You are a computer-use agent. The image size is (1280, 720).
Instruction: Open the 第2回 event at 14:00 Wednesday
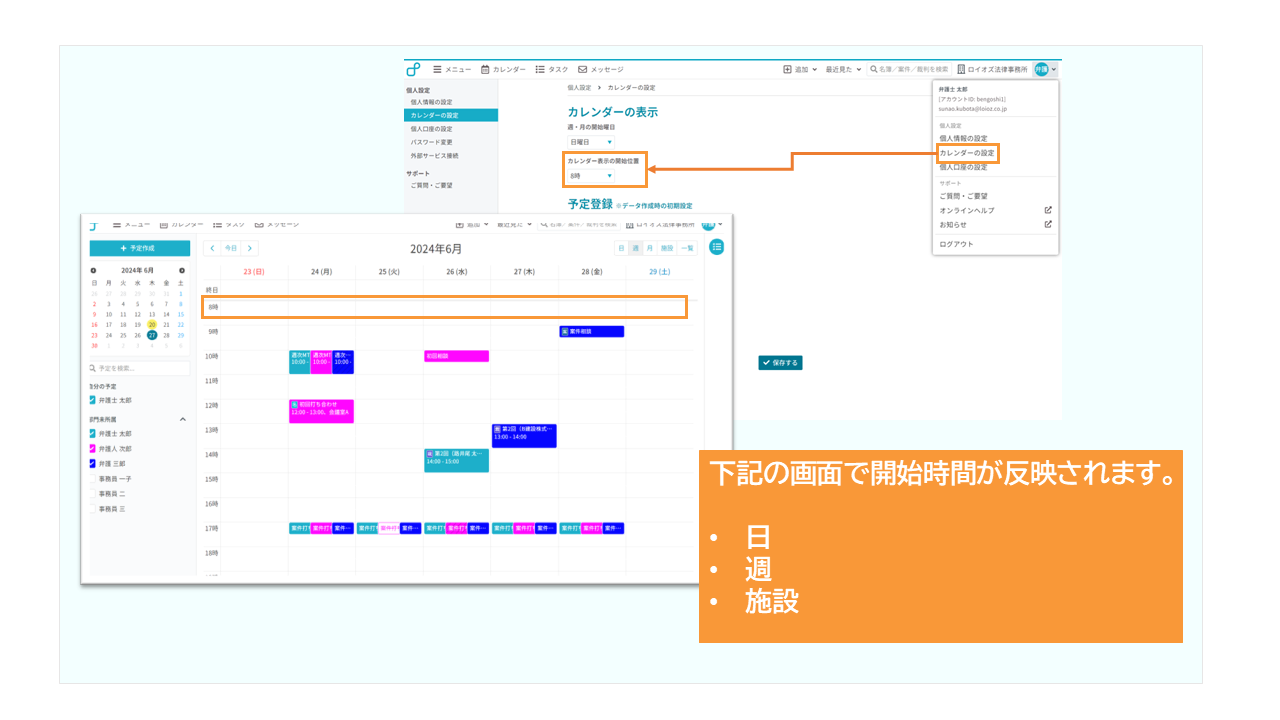[457, 460]
